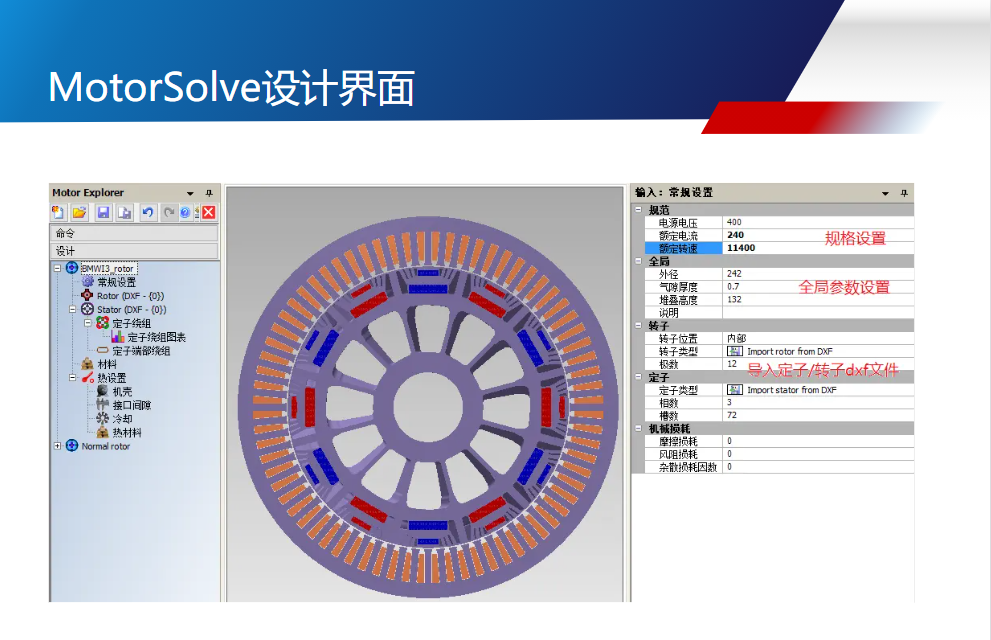Screen dimensions: 991x640
Task: Open the Motor Explorer panel dropdown arrow
Action: 190,193
